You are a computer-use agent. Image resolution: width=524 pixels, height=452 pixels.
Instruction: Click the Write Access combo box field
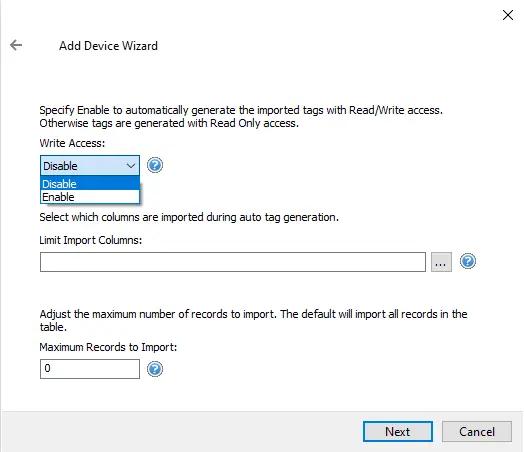click(x=90, y=165)
